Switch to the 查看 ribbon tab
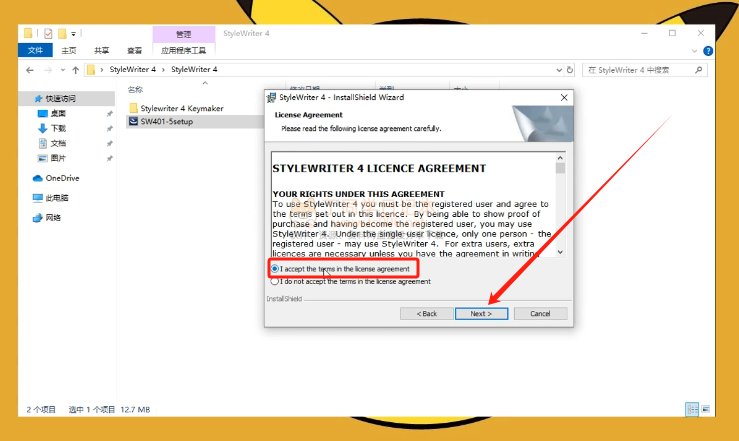 point(134,50)
